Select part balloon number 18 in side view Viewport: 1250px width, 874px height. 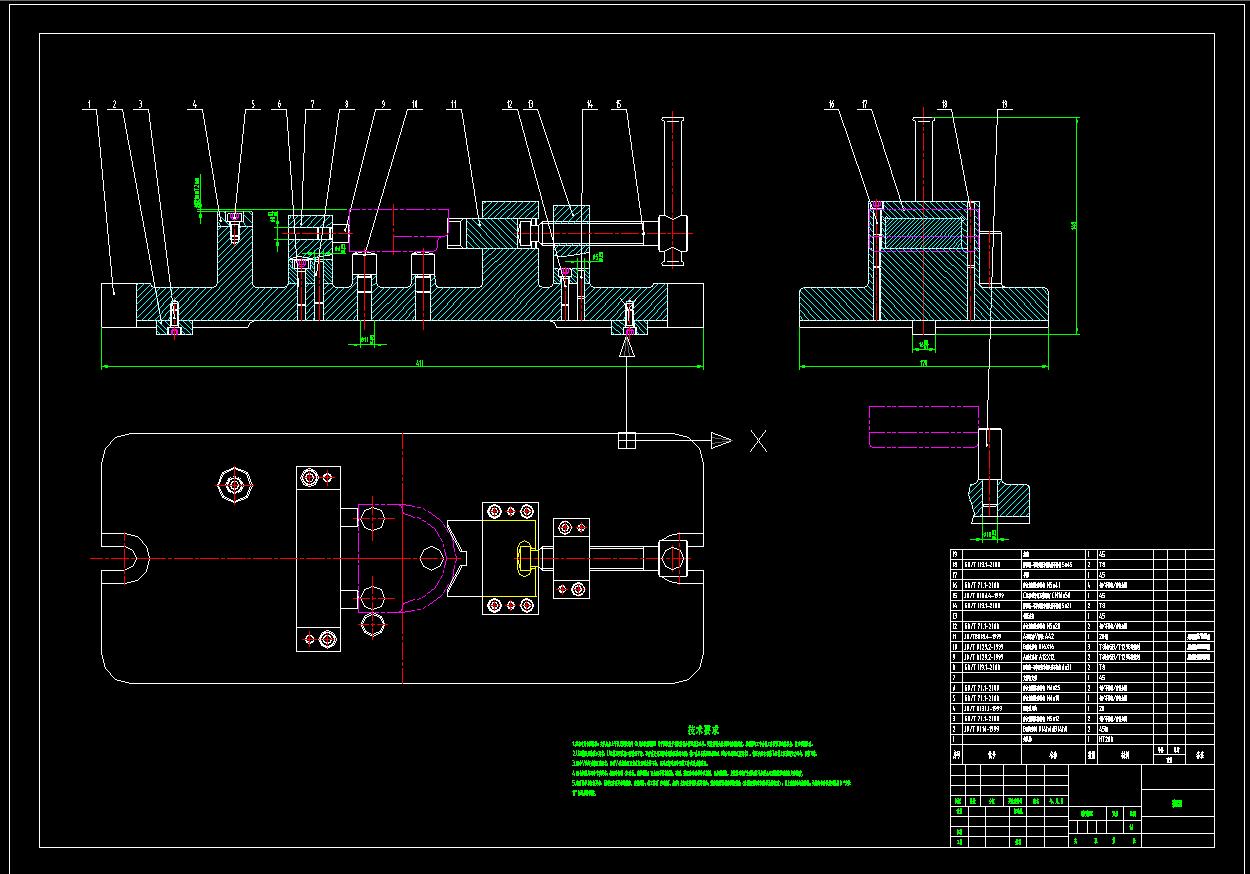click(x=943, y=103)
